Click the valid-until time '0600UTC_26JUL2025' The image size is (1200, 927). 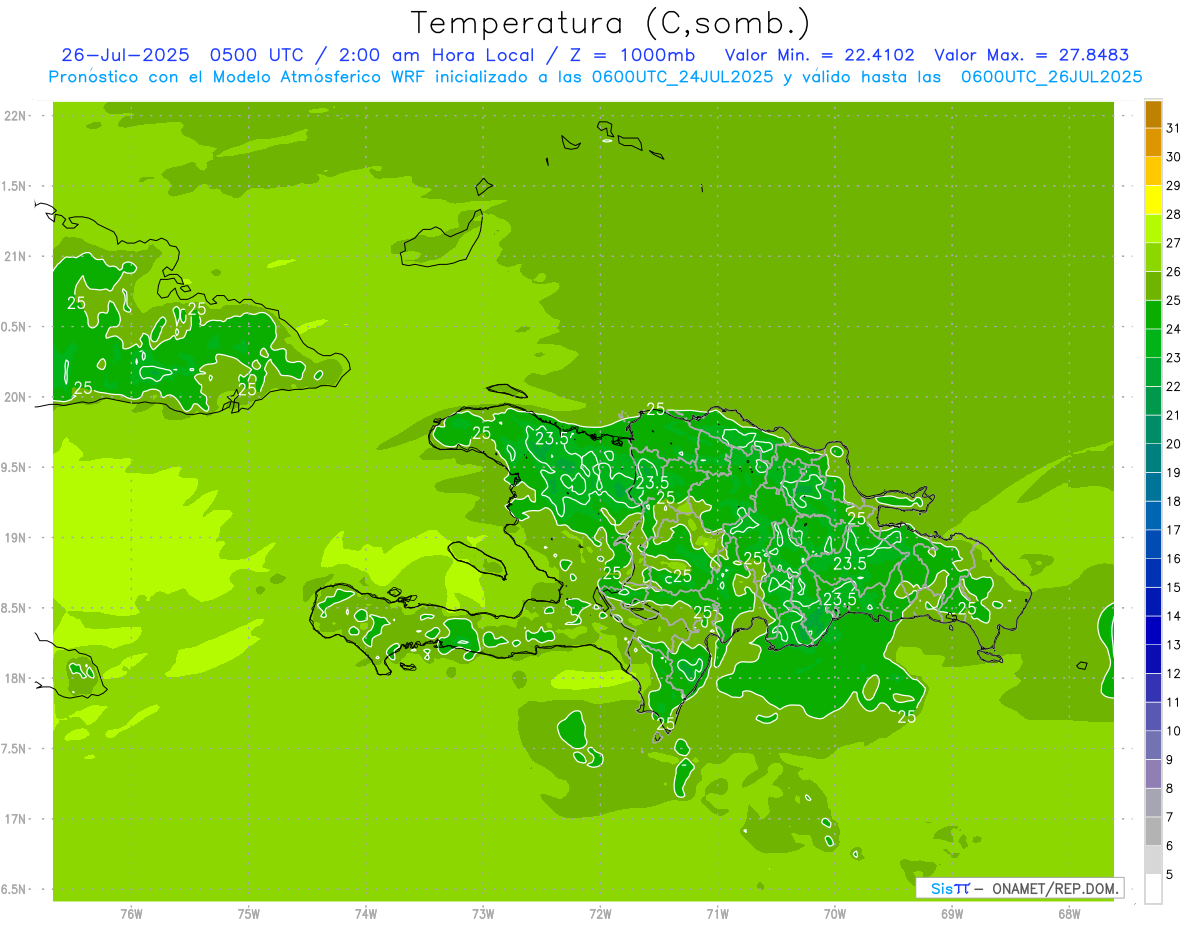tap(1051, 77)
